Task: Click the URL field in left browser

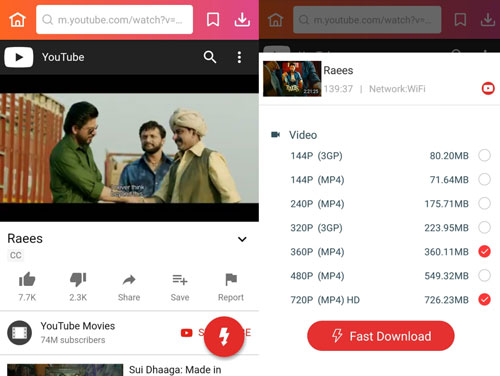Action: coord(114,20)
